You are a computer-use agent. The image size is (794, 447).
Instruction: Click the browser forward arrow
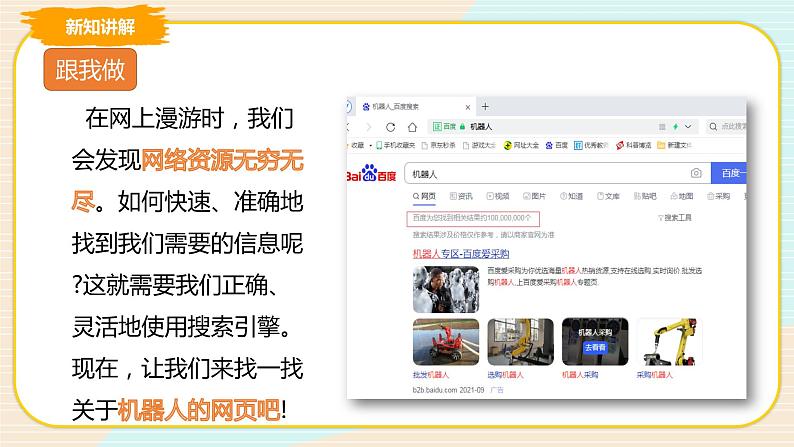point(366,127)
